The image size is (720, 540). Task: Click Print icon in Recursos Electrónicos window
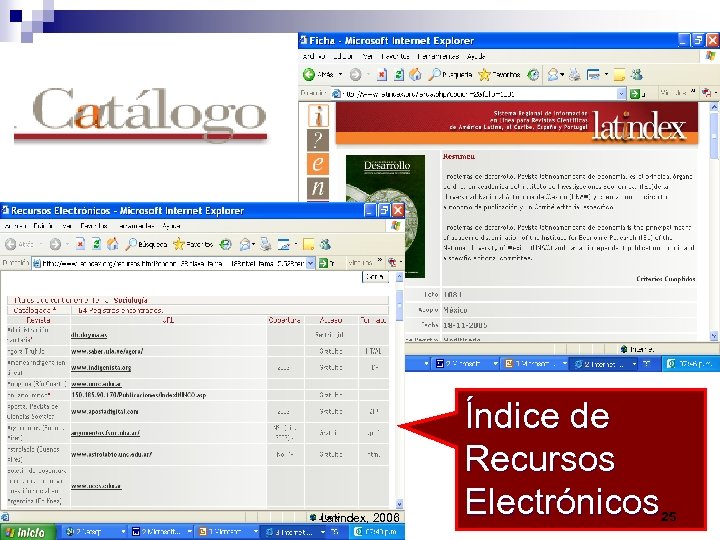[x=265, y=244]
